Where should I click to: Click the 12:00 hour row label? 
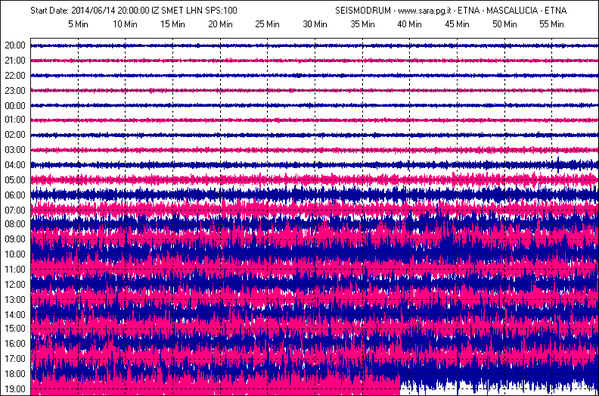pyautogui.click(x=15, y=284)
